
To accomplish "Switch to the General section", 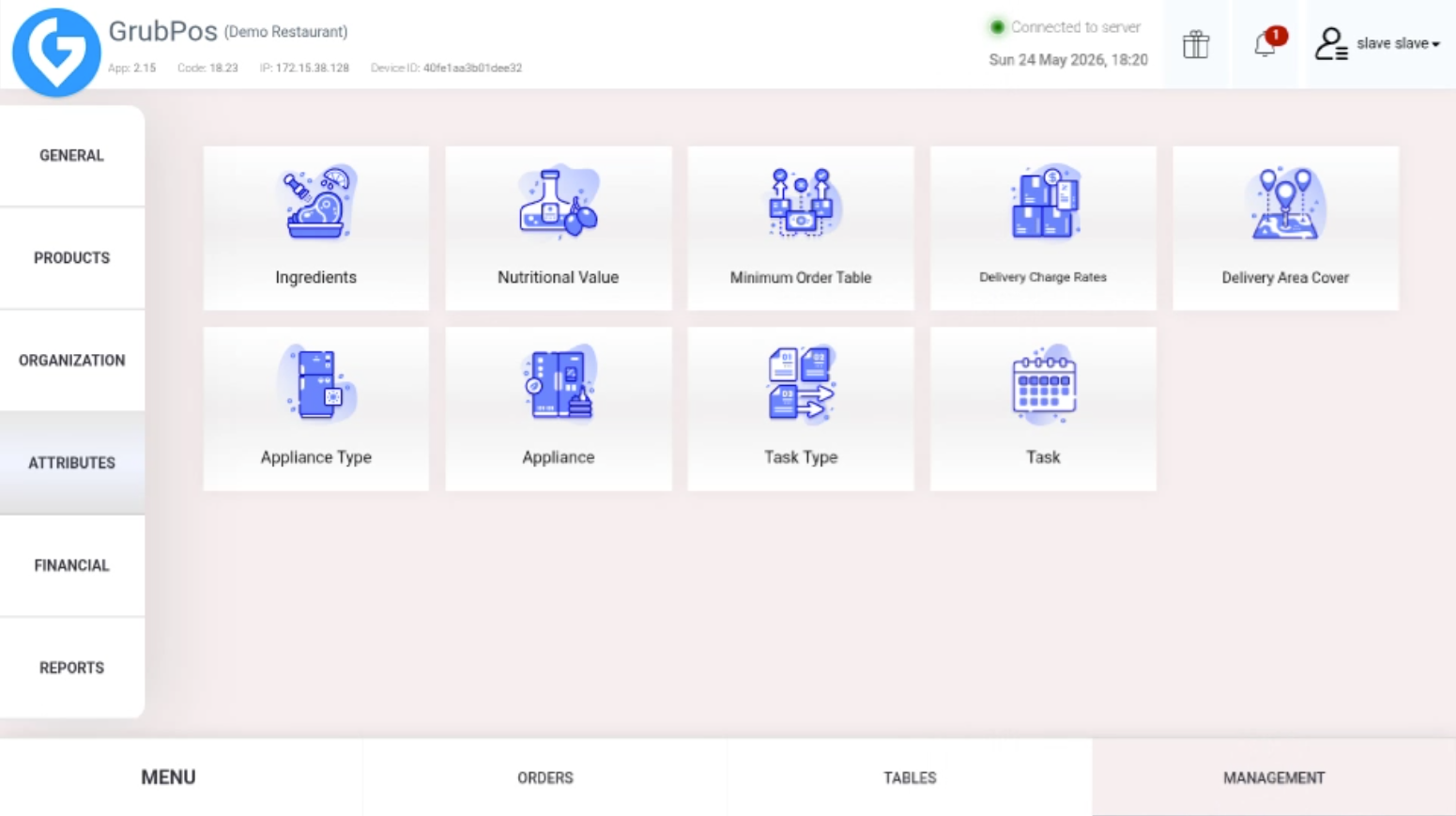I will (72, 156).
